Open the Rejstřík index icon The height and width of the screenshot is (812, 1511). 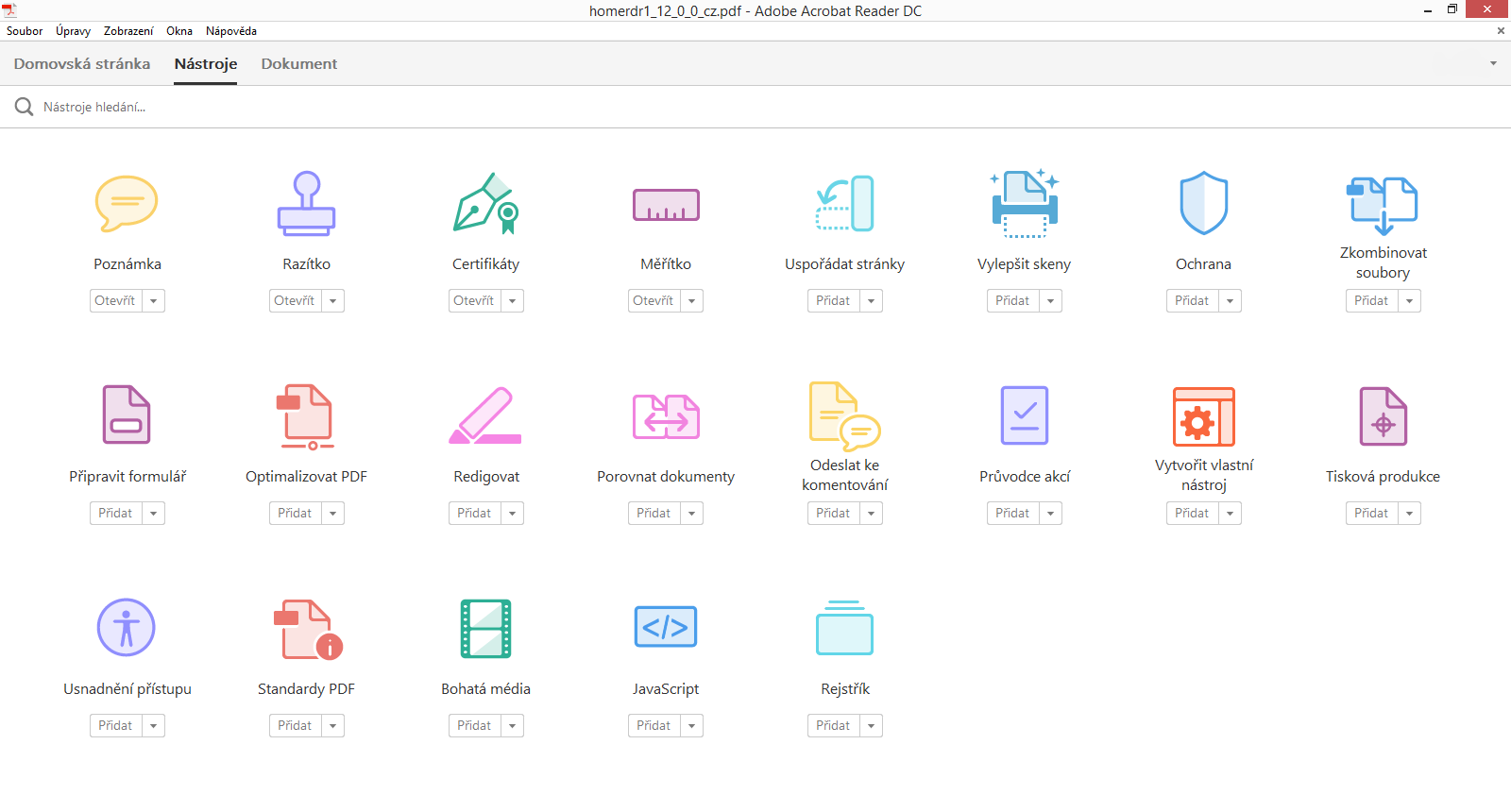pos(844,628)
